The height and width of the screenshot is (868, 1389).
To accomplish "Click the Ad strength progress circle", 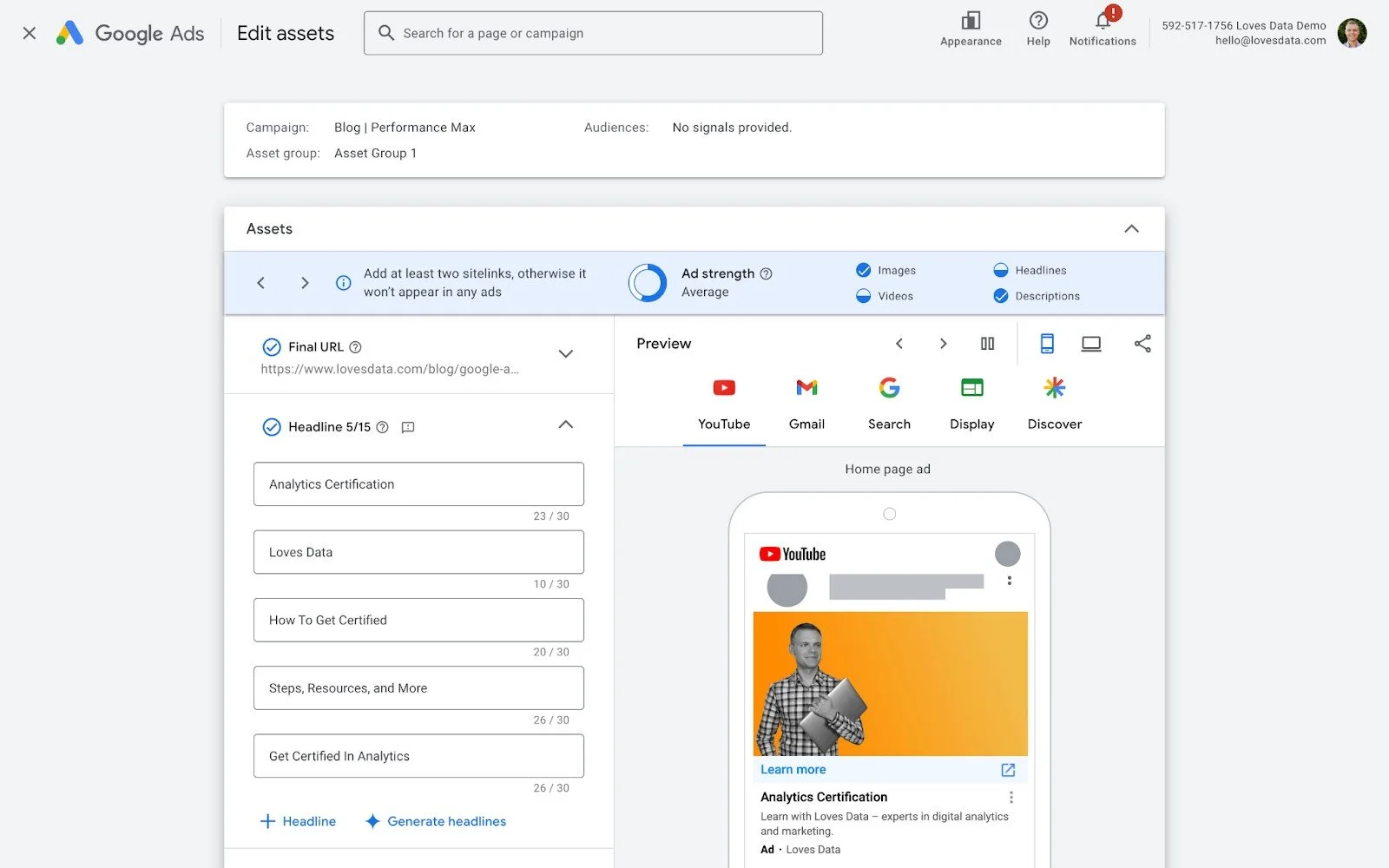I will 647,282.
